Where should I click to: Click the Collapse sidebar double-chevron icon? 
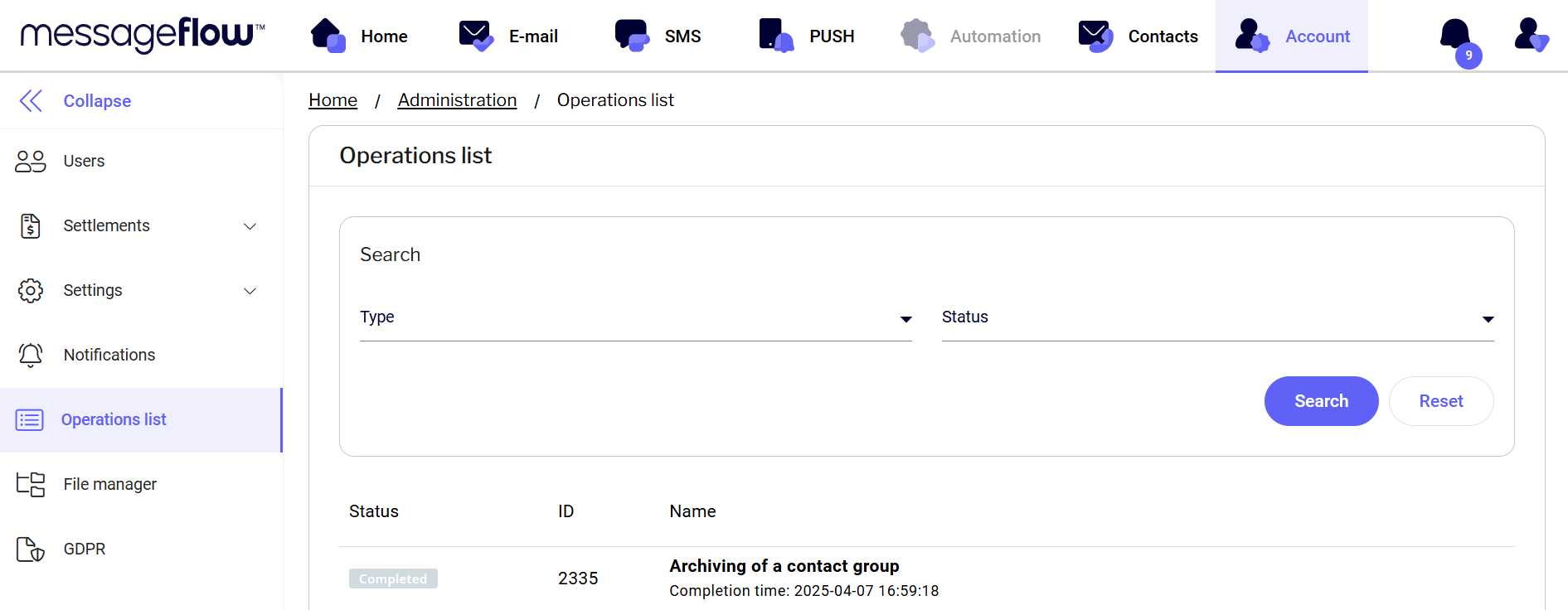coord(31,101)
